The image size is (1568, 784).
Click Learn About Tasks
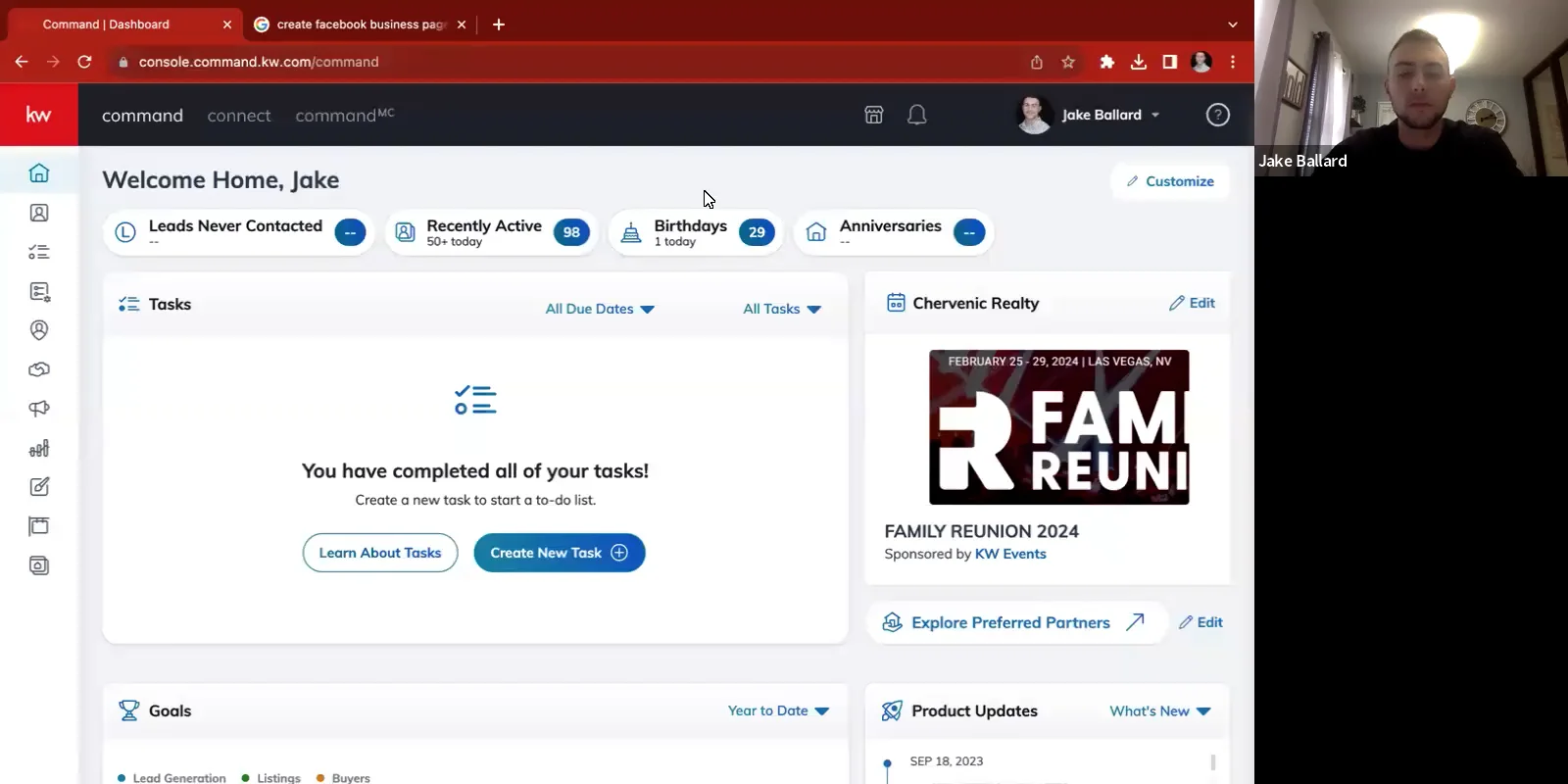pos(380,553)
